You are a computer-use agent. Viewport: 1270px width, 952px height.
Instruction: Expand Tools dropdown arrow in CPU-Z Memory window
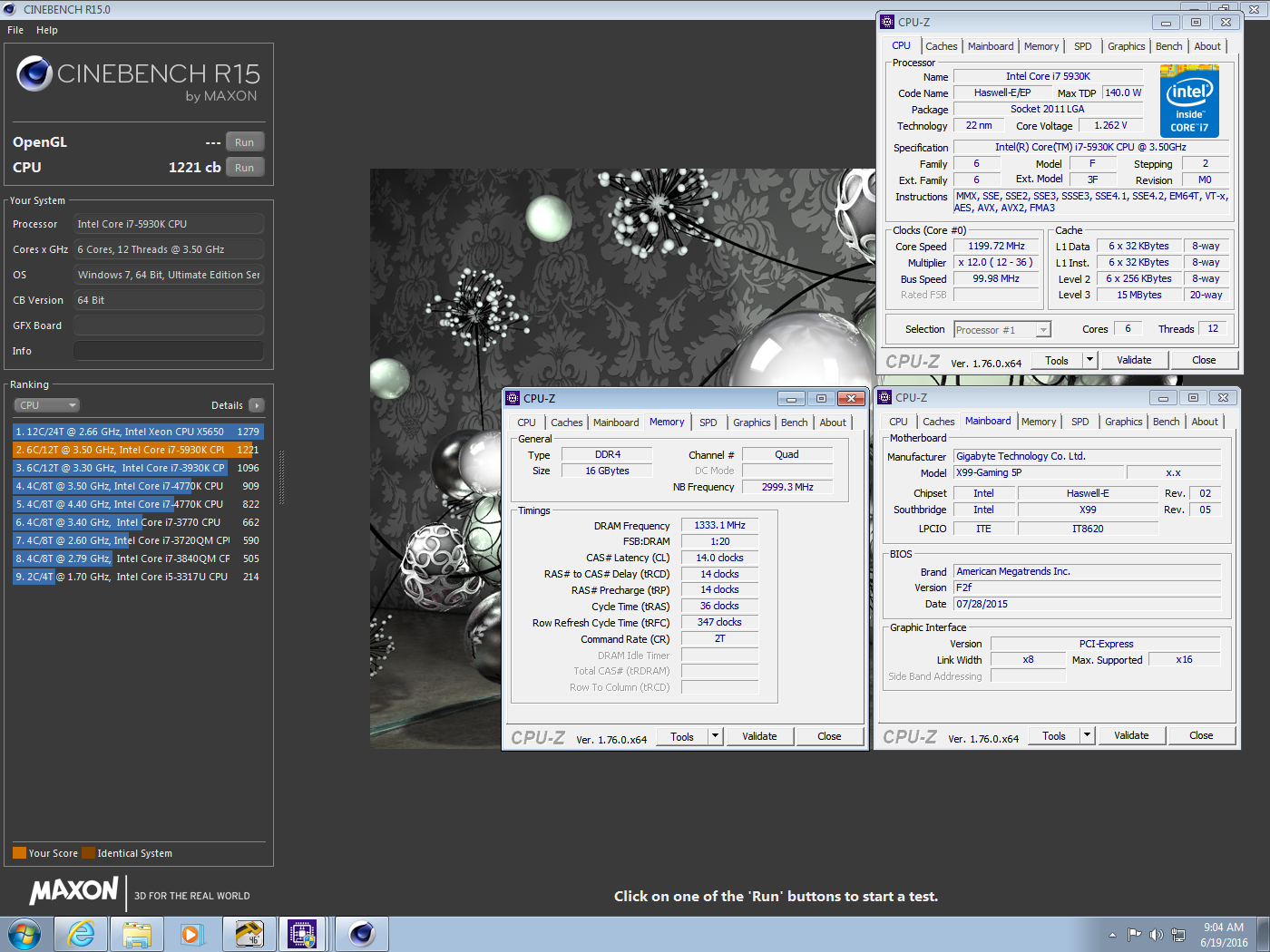716,736
